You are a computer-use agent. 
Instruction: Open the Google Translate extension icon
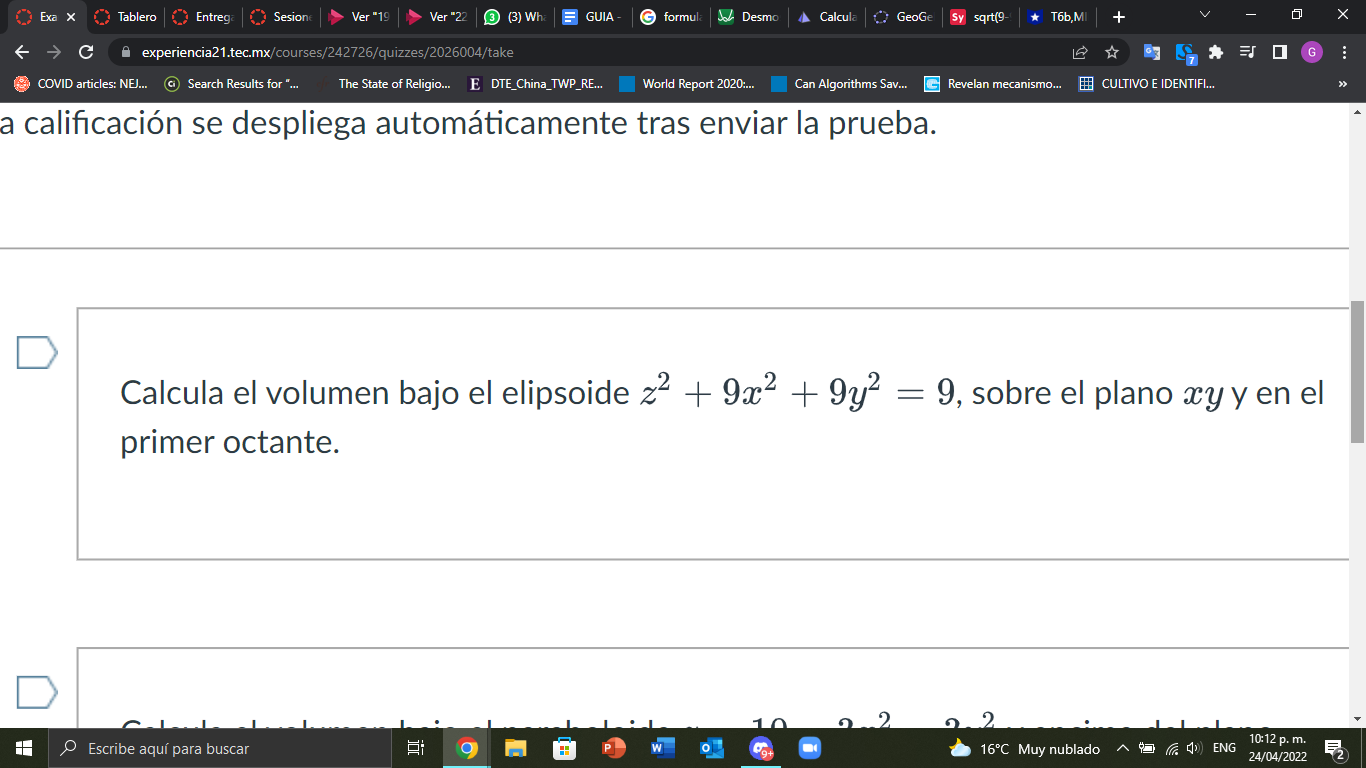(1152, 50)
